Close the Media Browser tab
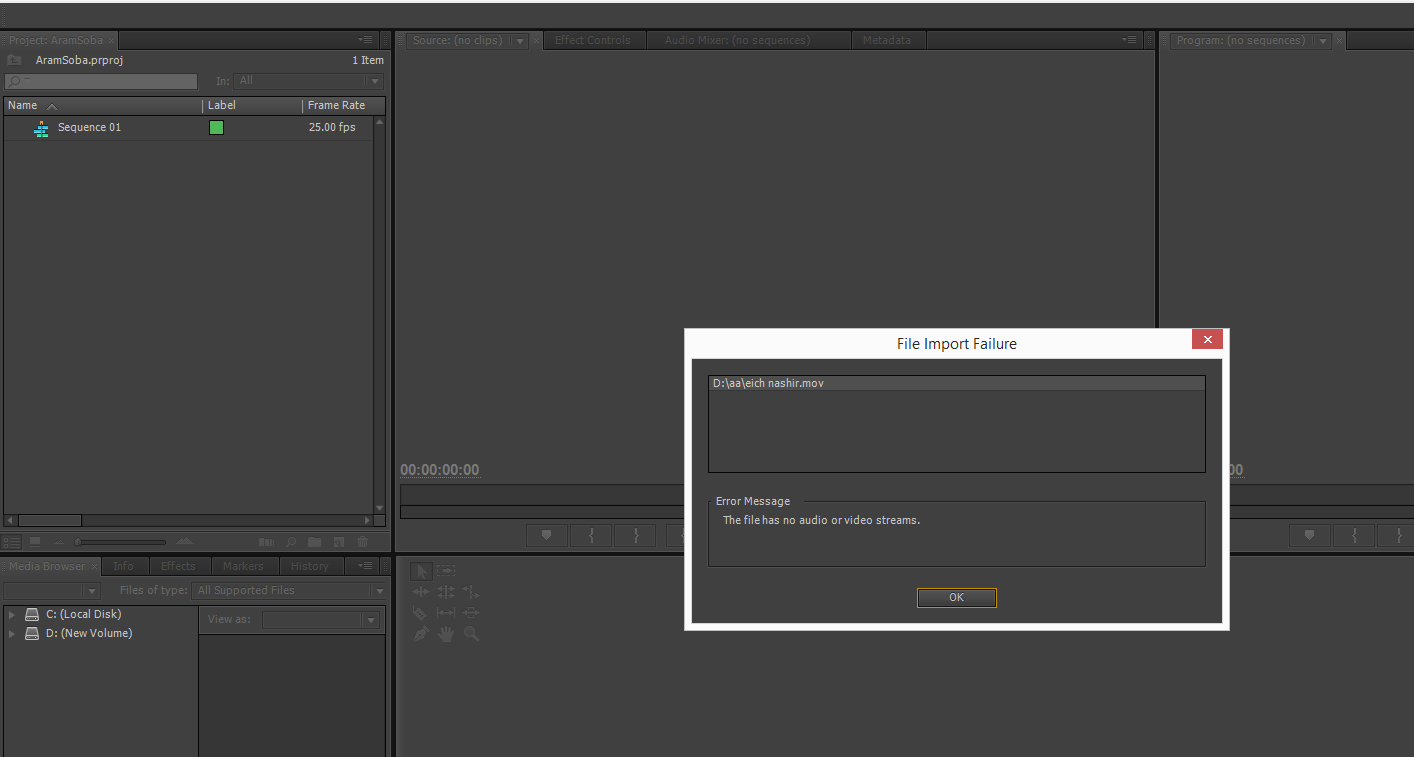1414x757 pixels. click(93, 566)
